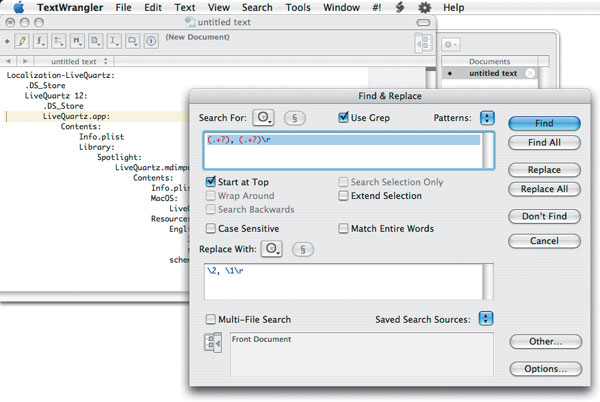Open the Search menu
The image size is (600, 402).
256,8
